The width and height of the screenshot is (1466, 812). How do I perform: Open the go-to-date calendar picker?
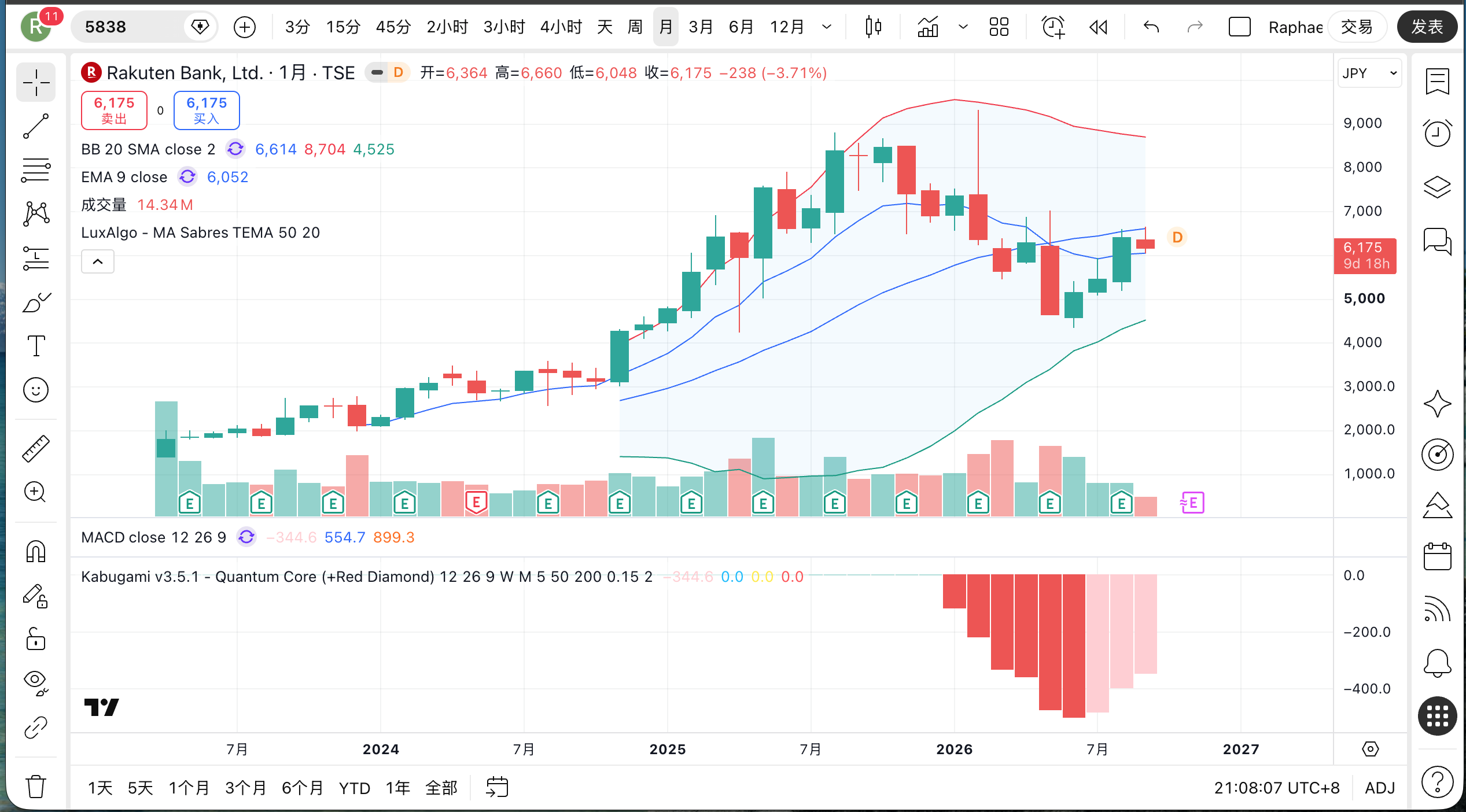(x=497, y=788)
